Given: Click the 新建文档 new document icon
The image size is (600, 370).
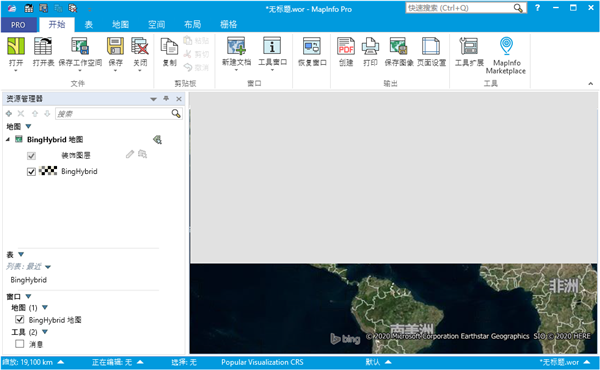Looking at the screenshot, I should pos(236,46).
